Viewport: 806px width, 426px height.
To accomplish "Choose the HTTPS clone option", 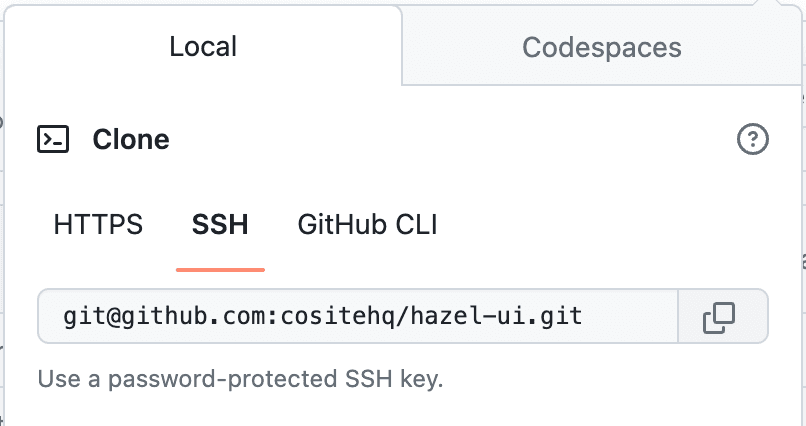I will click(x=98, y=225).
